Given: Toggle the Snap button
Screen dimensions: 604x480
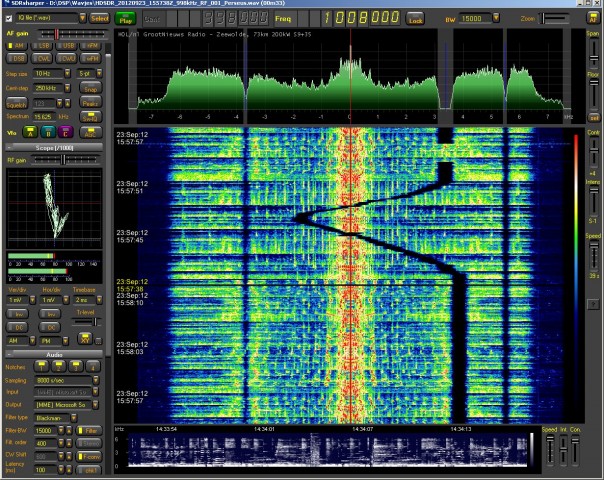Looking at the screenshot, I should click(91, 88).
